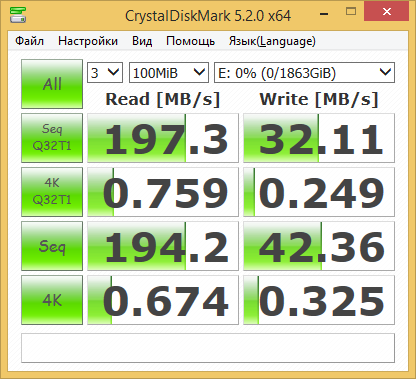Minimize the CrystalDiskMark window

(324, 14)
